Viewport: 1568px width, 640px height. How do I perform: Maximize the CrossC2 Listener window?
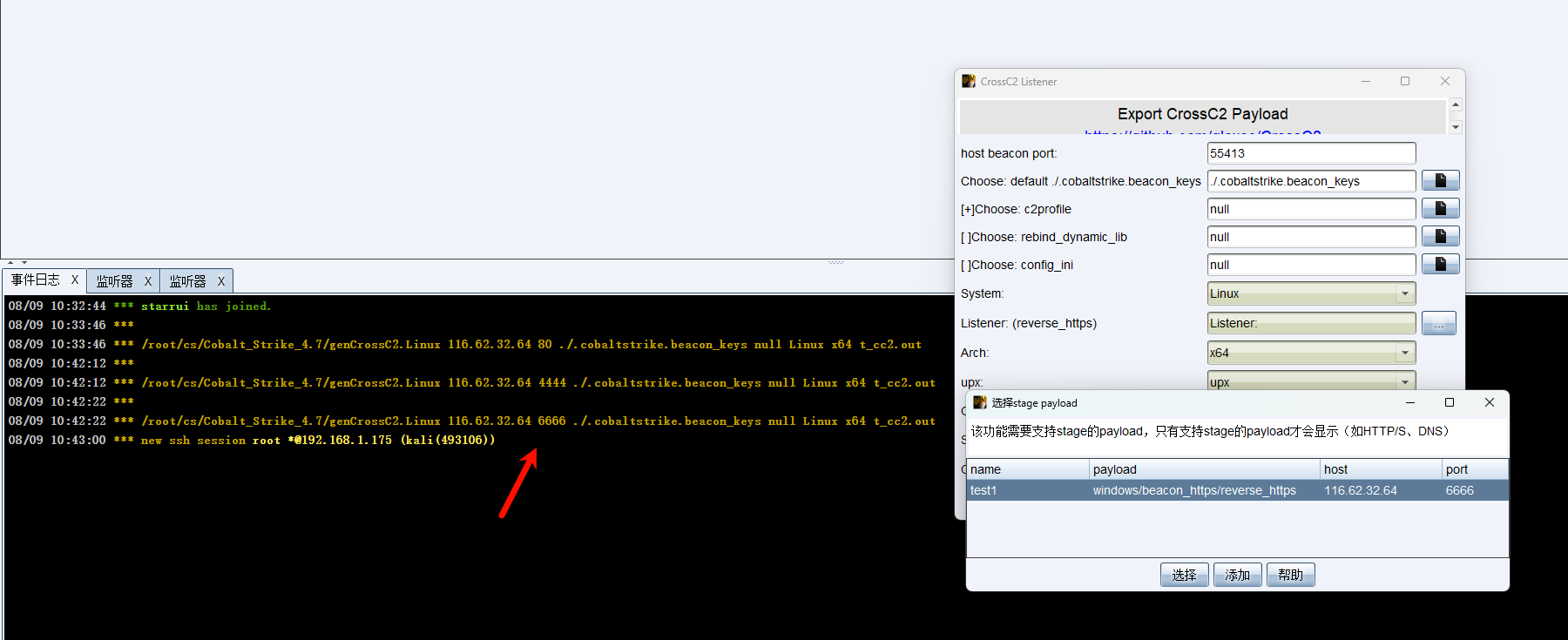click(x=1405, y=81)
